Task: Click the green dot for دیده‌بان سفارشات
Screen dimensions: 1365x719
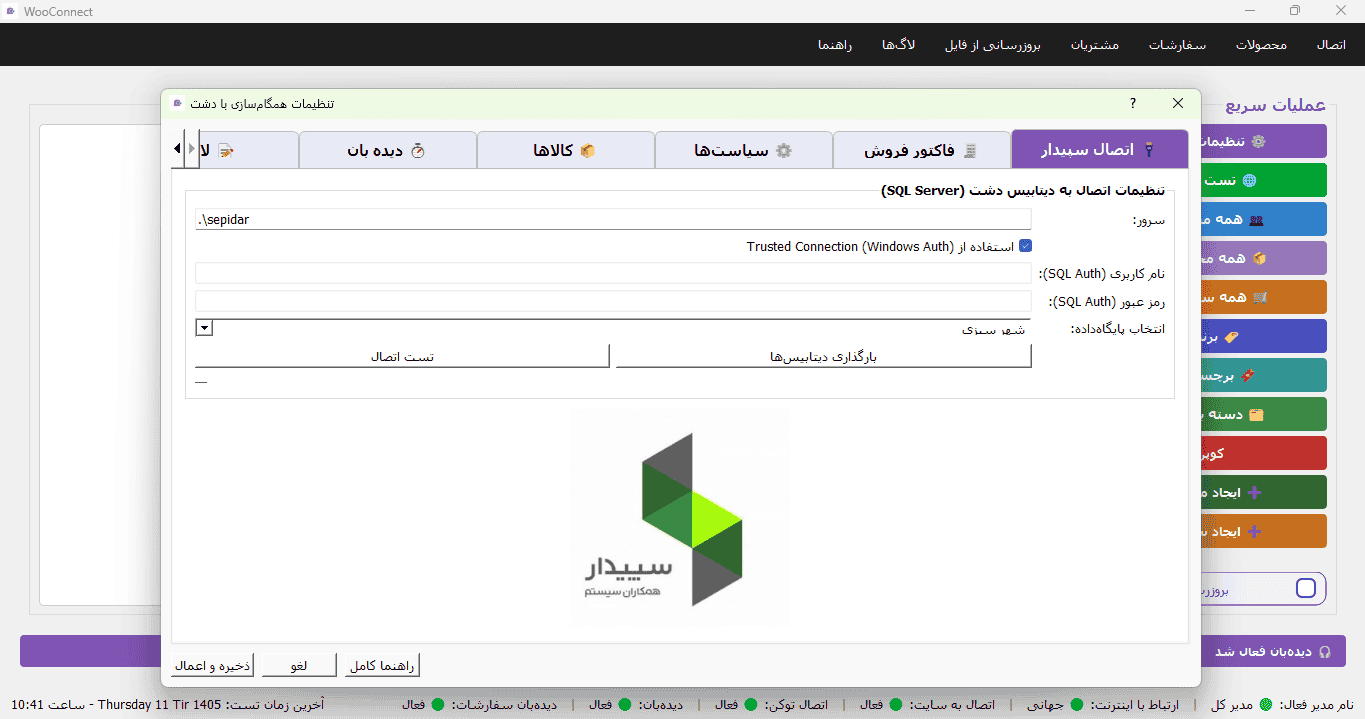Action: [437, 705]
